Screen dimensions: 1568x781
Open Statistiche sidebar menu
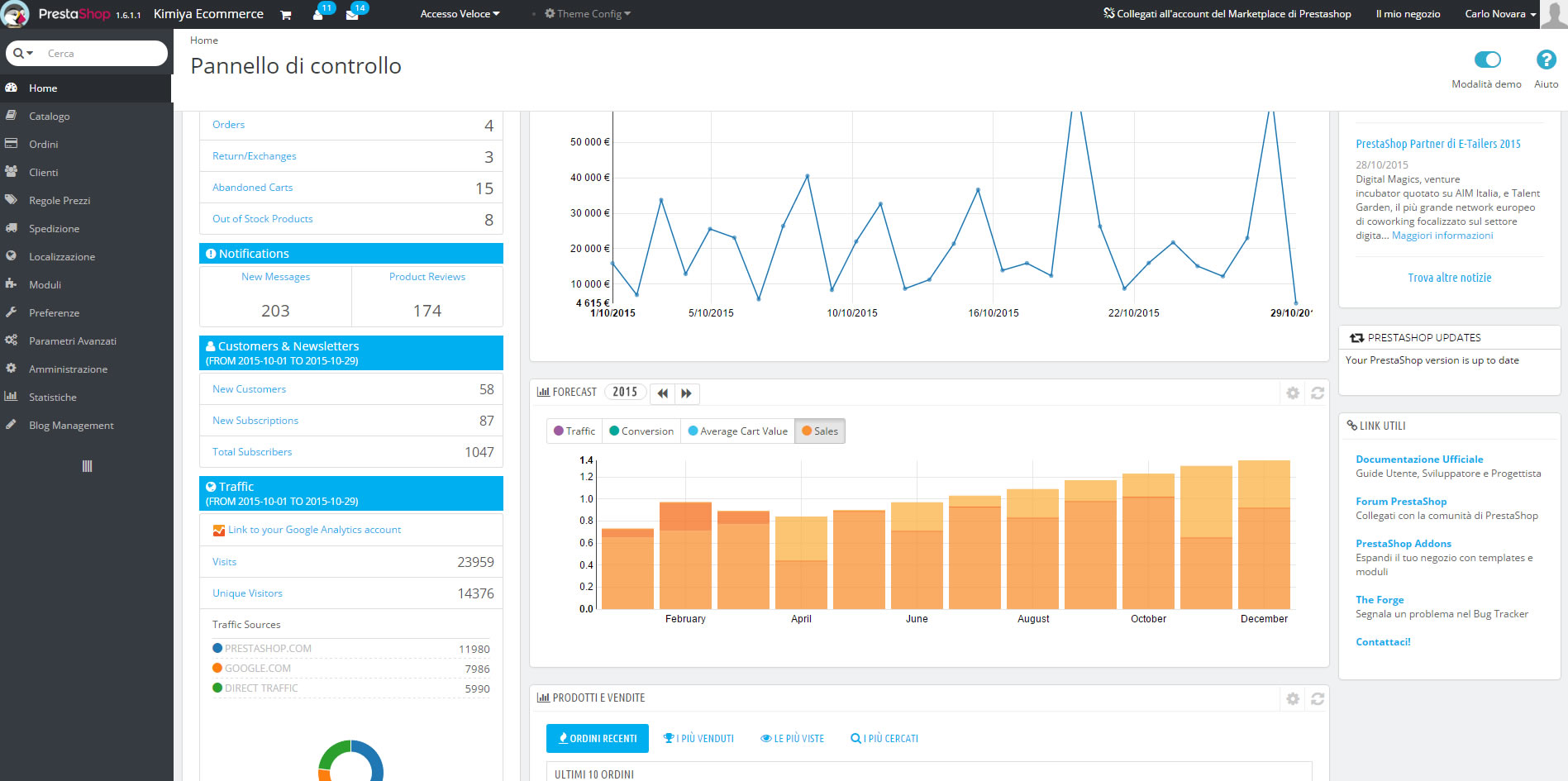coord(87,398)
